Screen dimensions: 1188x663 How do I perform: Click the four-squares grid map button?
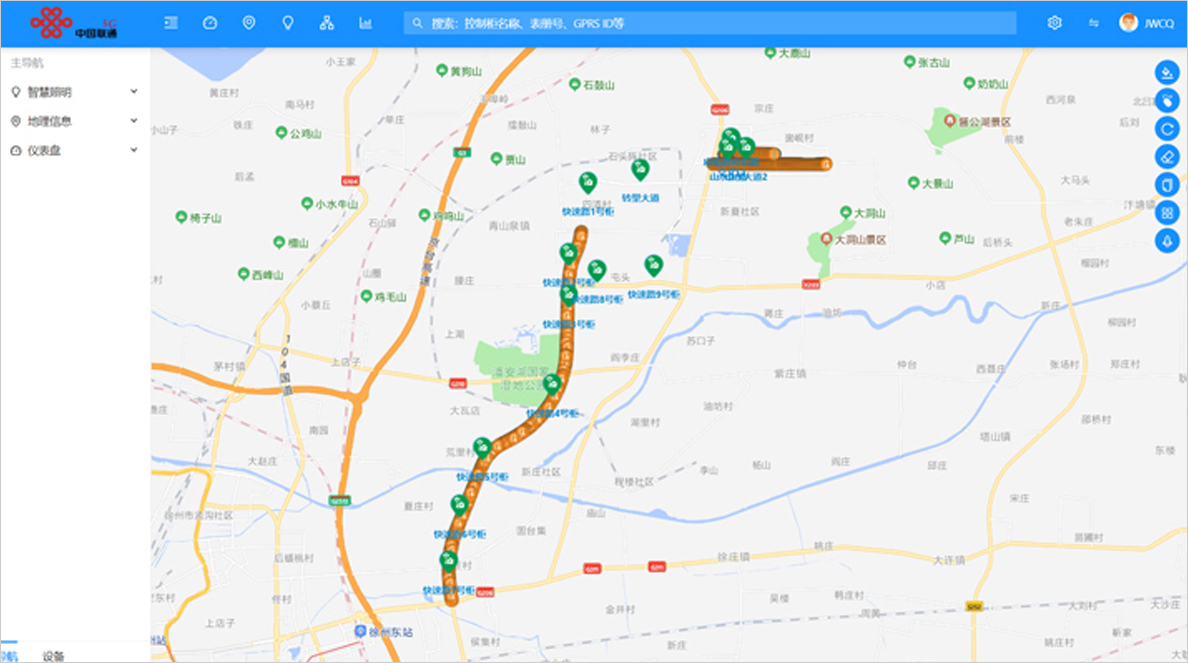(x=1167, y=212)
